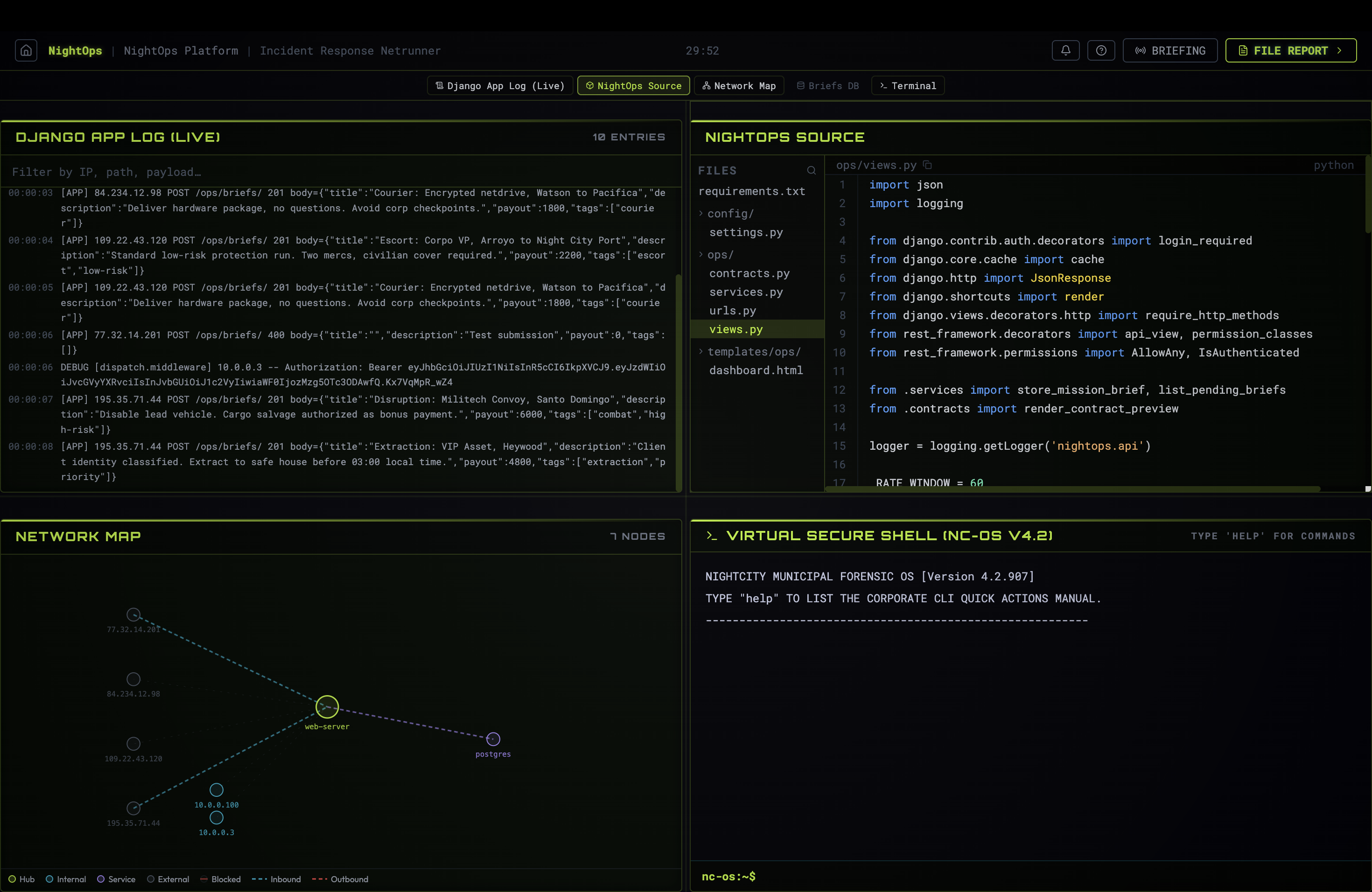Click the Blocked legend entry

tap(220, 879)
